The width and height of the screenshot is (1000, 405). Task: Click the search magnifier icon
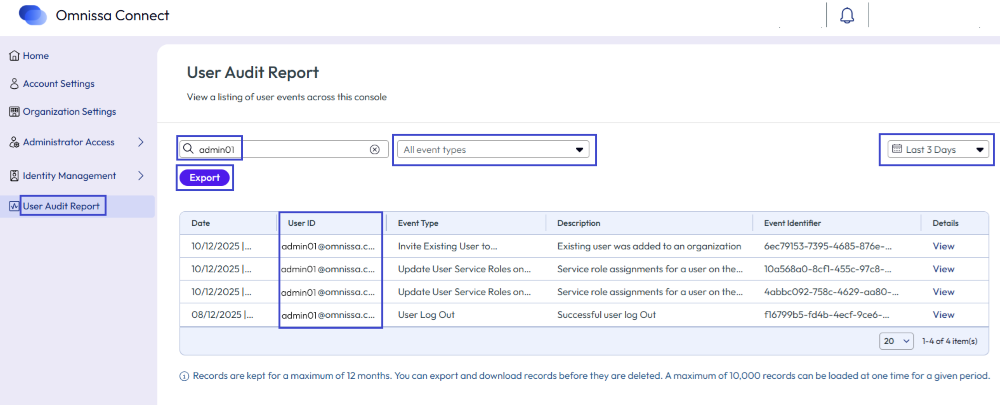point(188,149)
